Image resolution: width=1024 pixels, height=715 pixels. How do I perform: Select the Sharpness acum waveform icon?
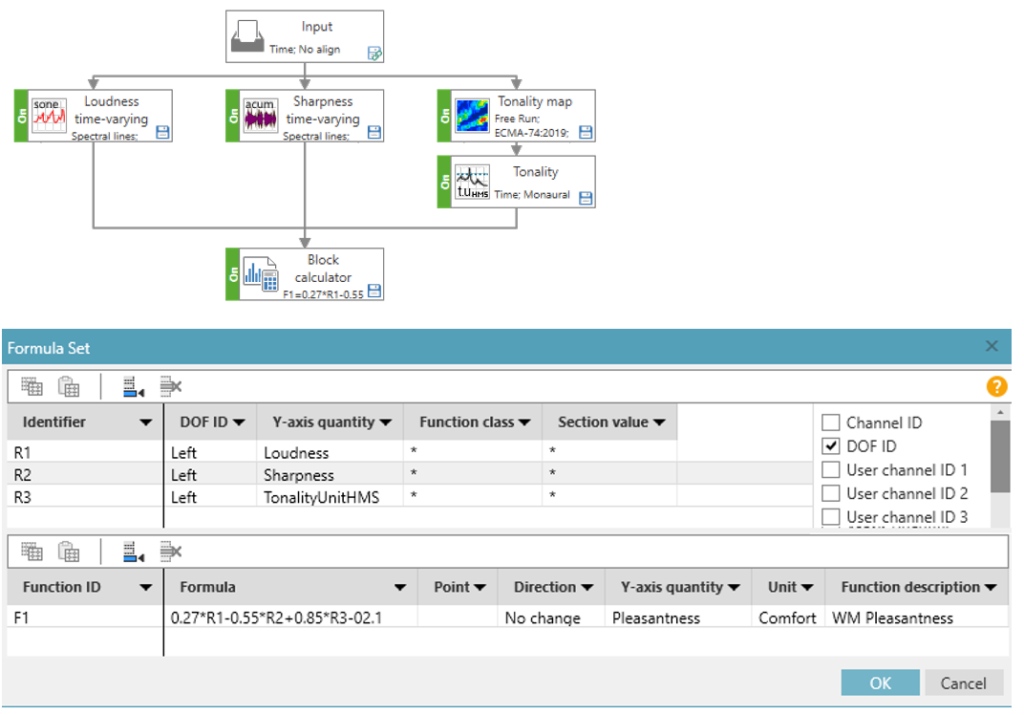pos(260,116)
